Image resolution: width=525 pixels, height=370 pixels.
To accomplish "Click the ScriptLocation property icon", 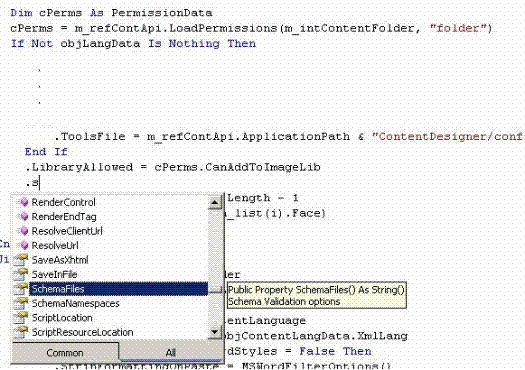I will pyautogui.click(x=21, y=317).
